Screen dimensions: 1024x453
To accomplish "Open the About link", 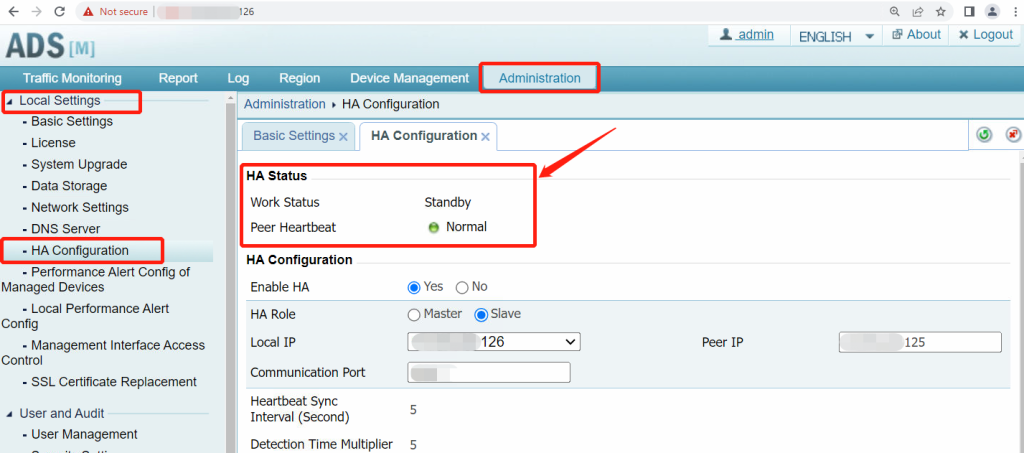I will click(917, 35).
